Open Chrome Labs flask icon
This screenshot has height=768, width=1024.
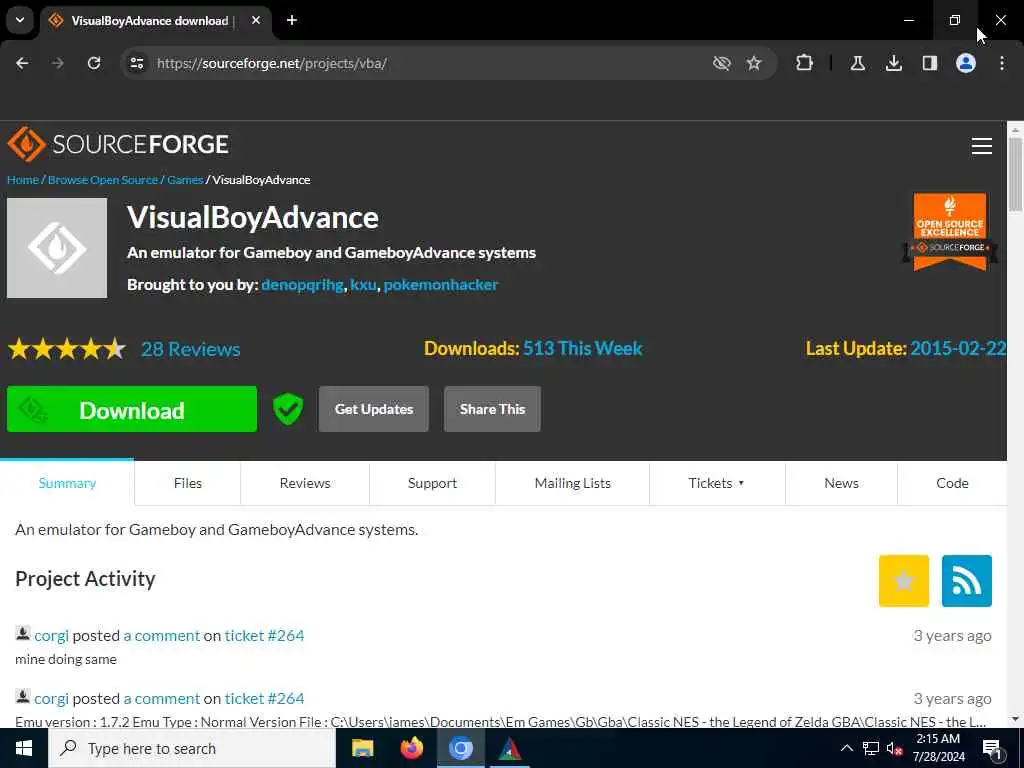tap(857, 63)
